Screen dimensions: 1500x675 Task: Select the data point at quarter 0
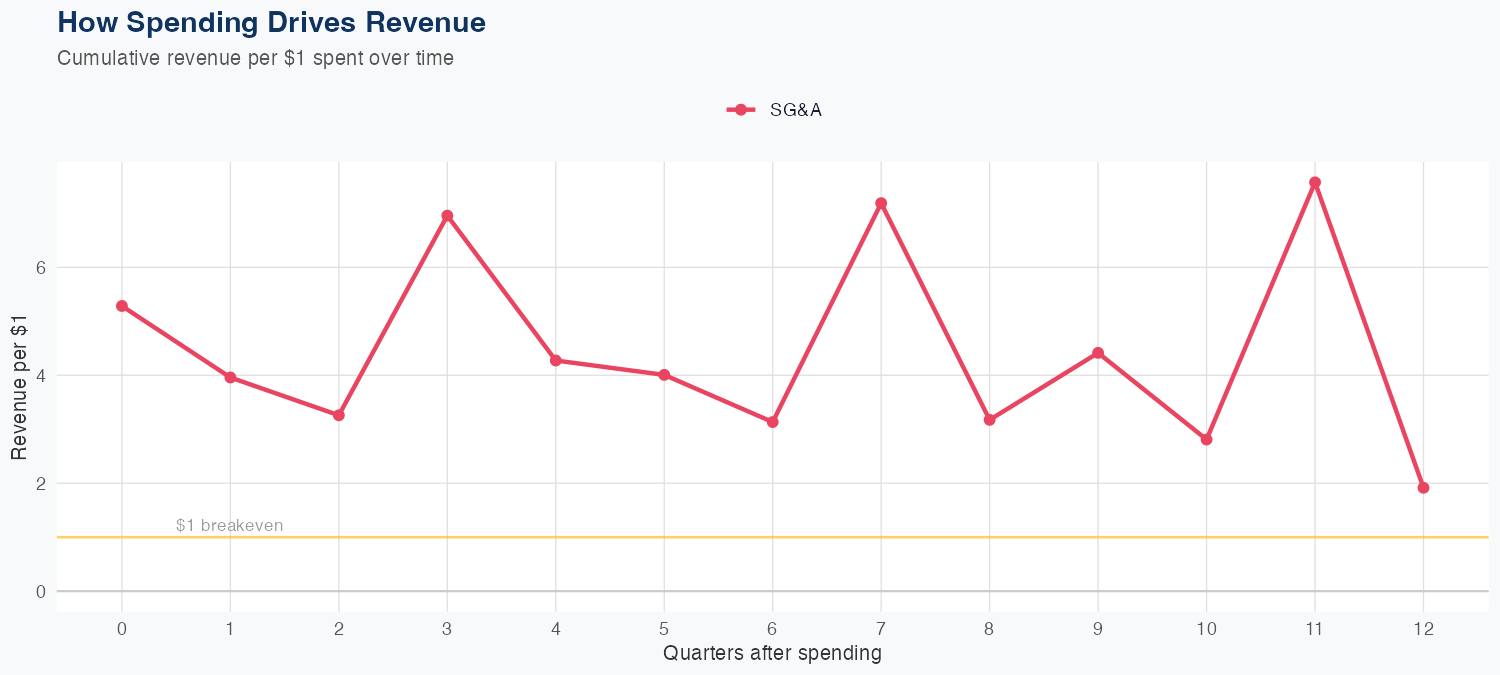(122, 306)
